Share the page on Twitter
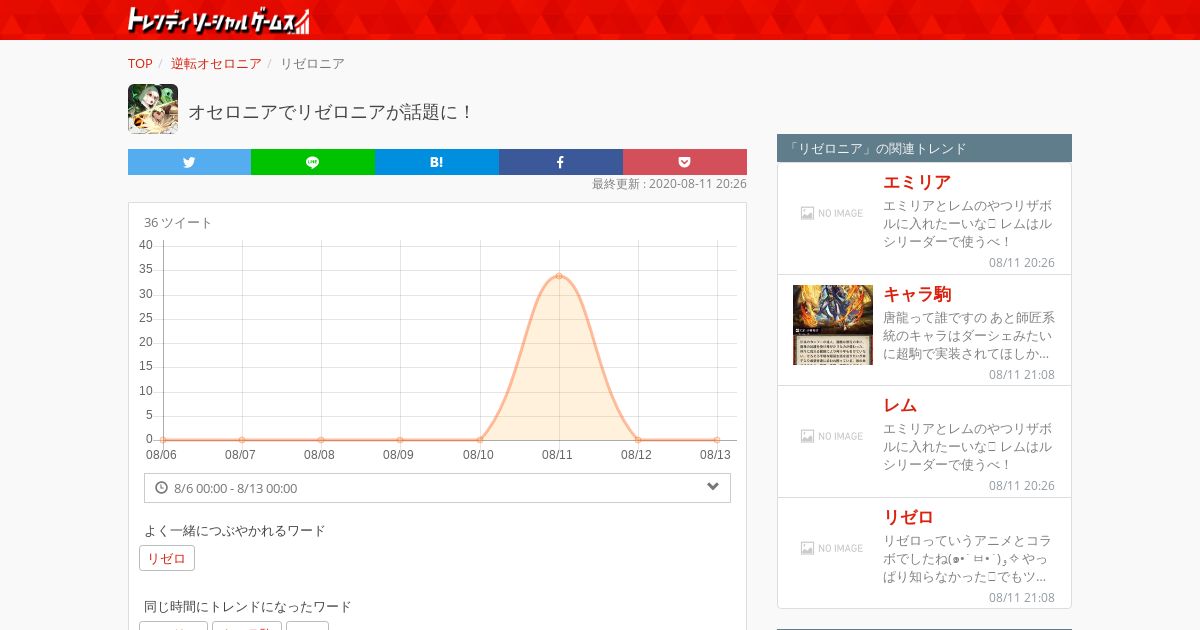The image size is (1200, 630). [x=189, y=162]
